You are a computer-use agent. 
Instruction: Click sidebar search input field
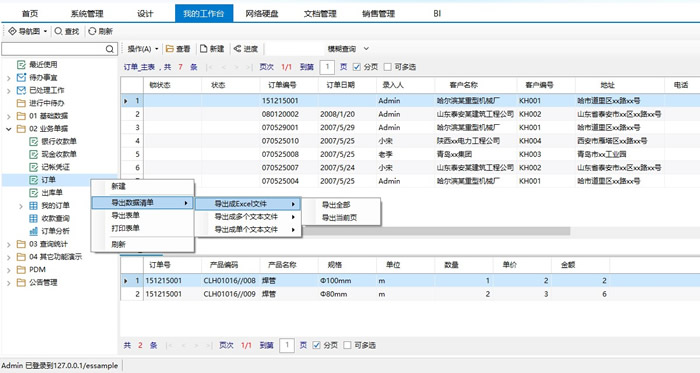54,49
